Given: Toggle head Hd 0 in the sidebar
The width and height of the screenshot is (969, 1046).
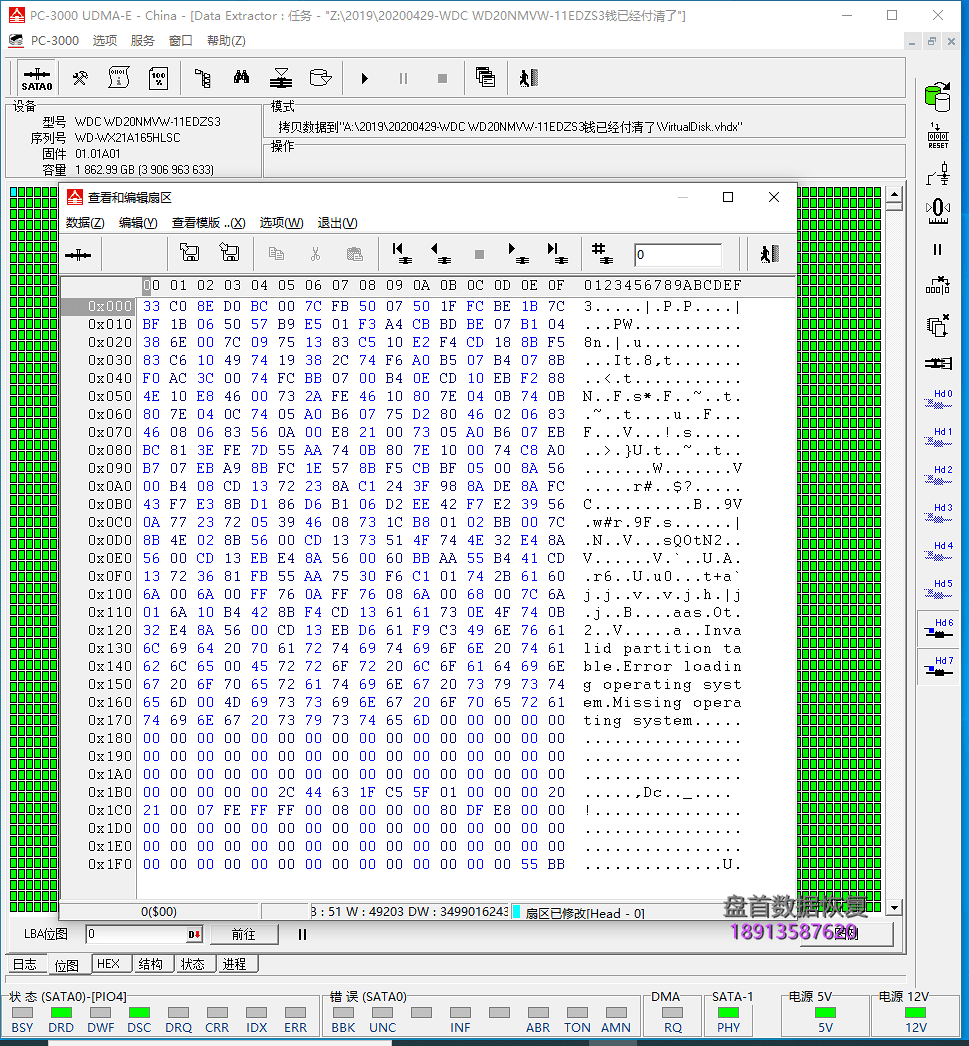Looking at the screenshot, I should [x=938, y=399].
